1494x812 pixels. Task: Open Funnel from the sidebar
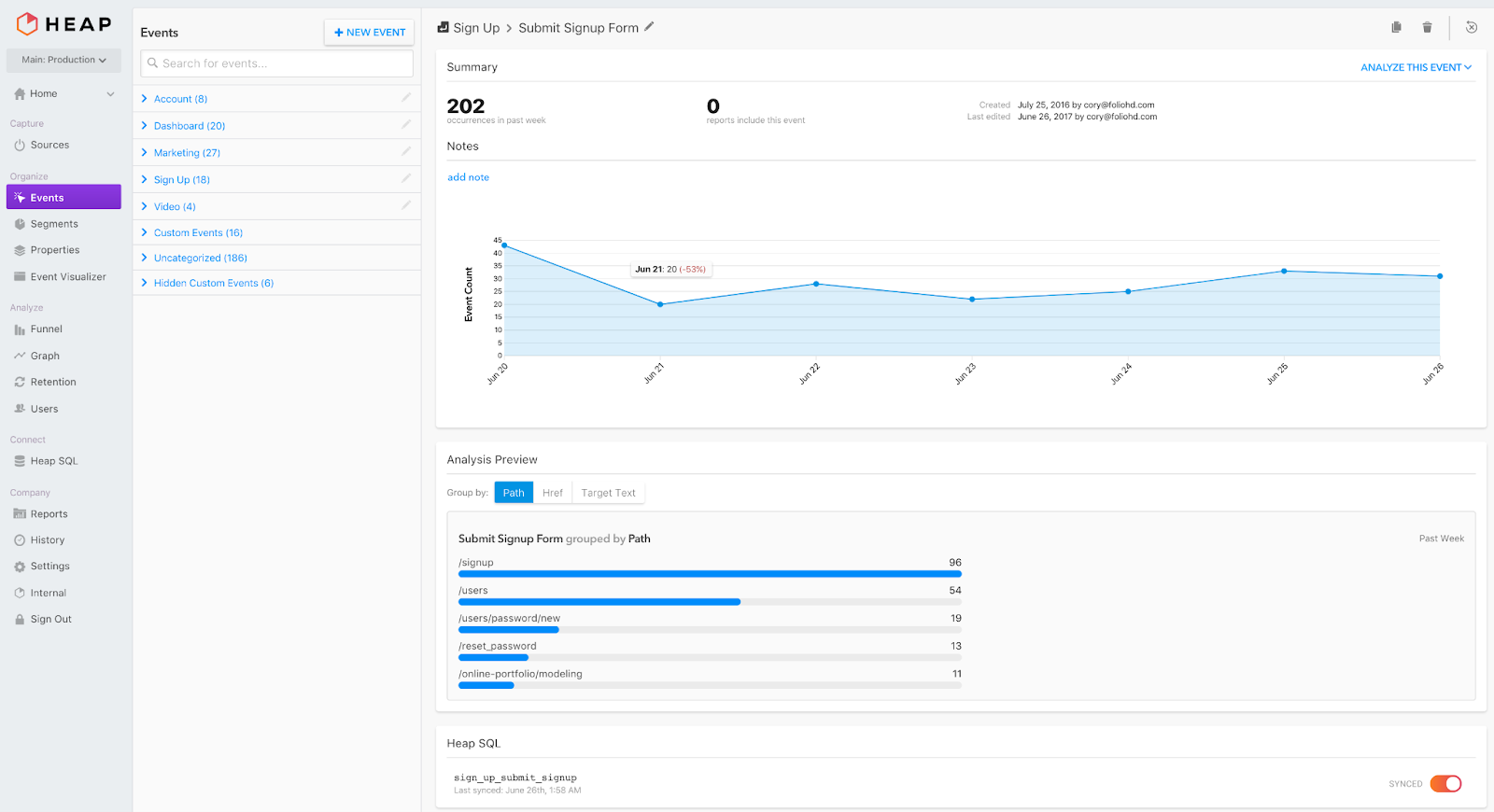tap(46, 329)
